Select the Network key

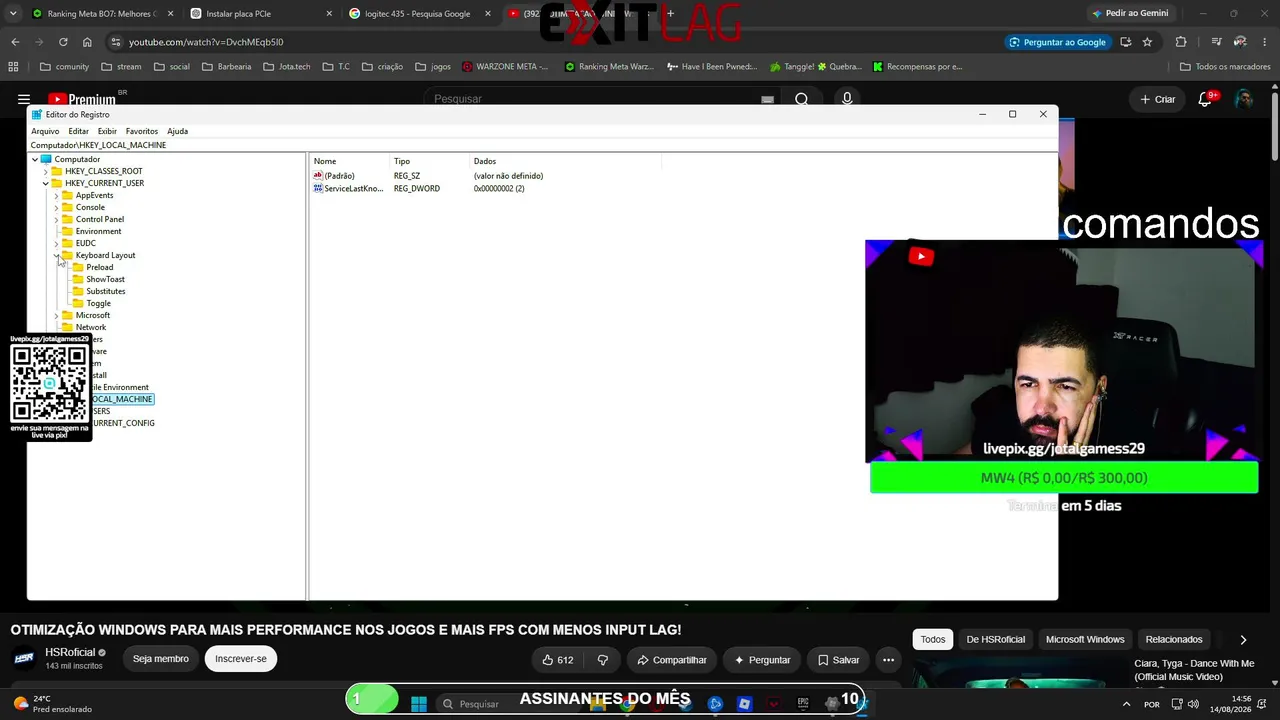90,327
